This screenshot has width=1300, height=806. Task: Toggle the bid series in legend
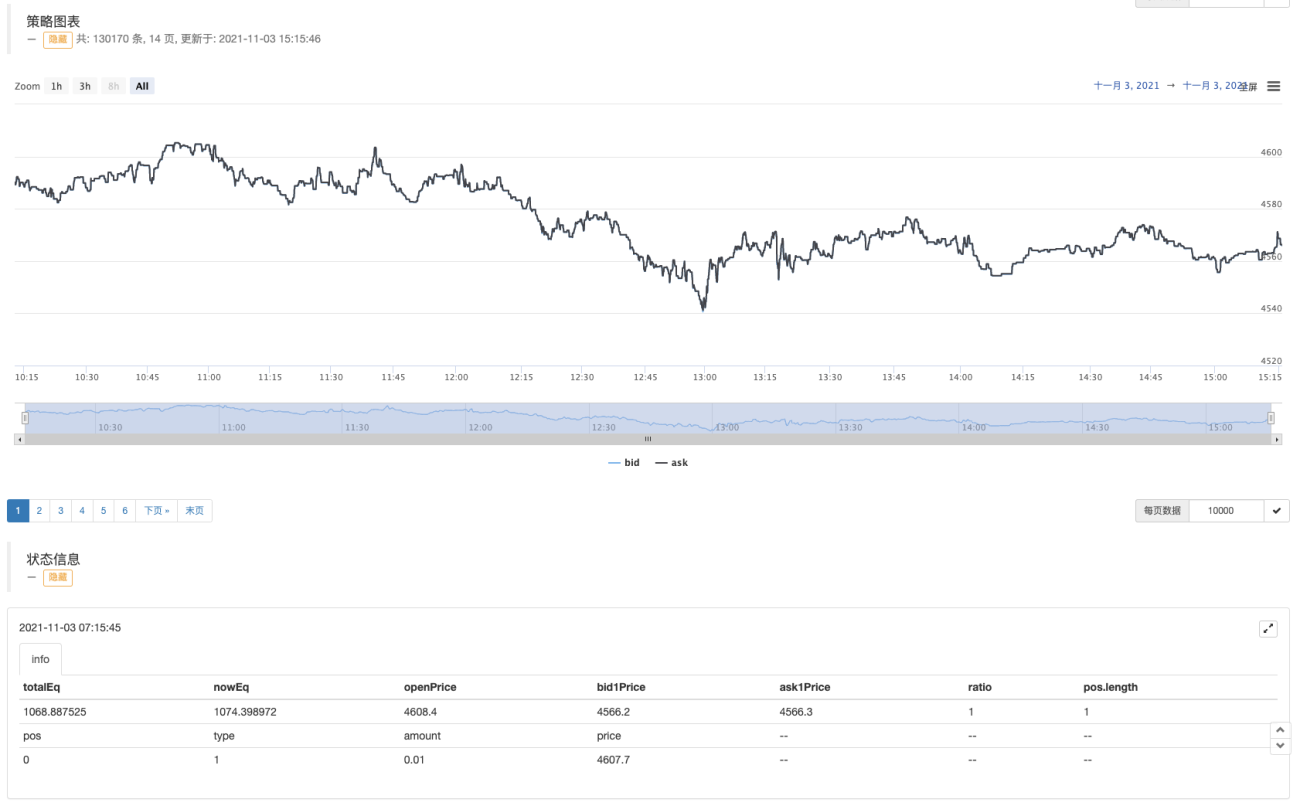pyautogui.click(x=624, y=463)
